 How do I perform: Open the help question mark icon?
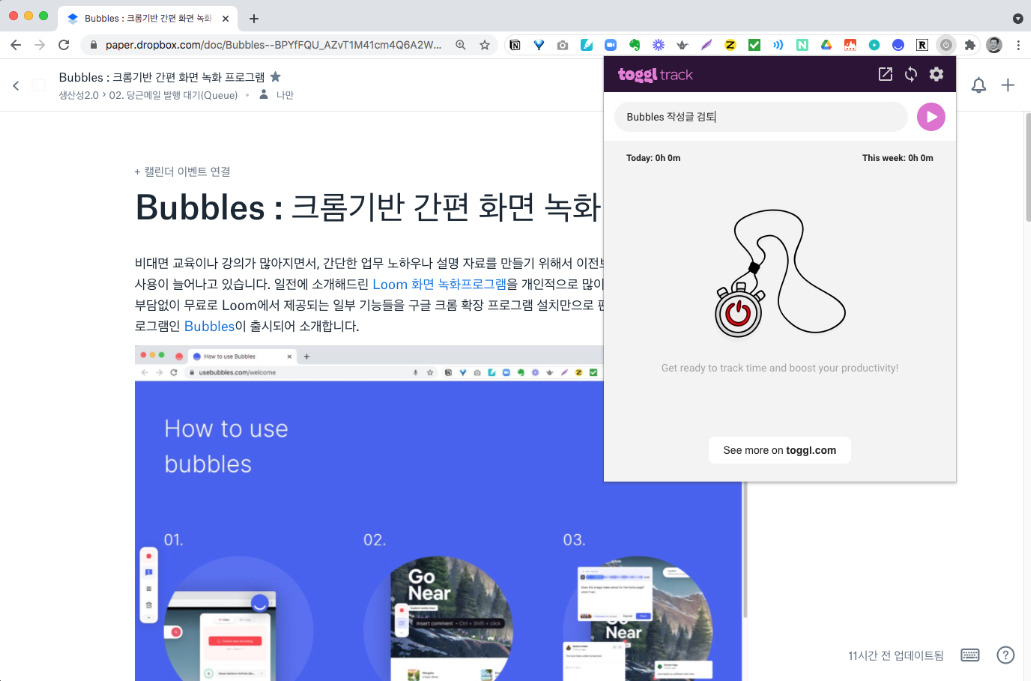tap(1005, 655)
